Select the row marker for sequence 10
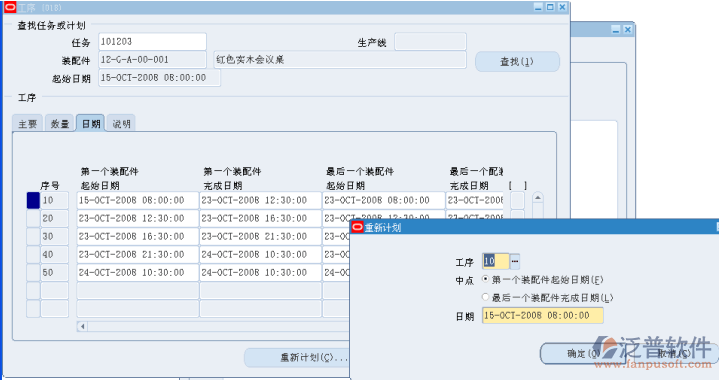The width and height of the screenshot is (722, 380). [x=33, y=200]
